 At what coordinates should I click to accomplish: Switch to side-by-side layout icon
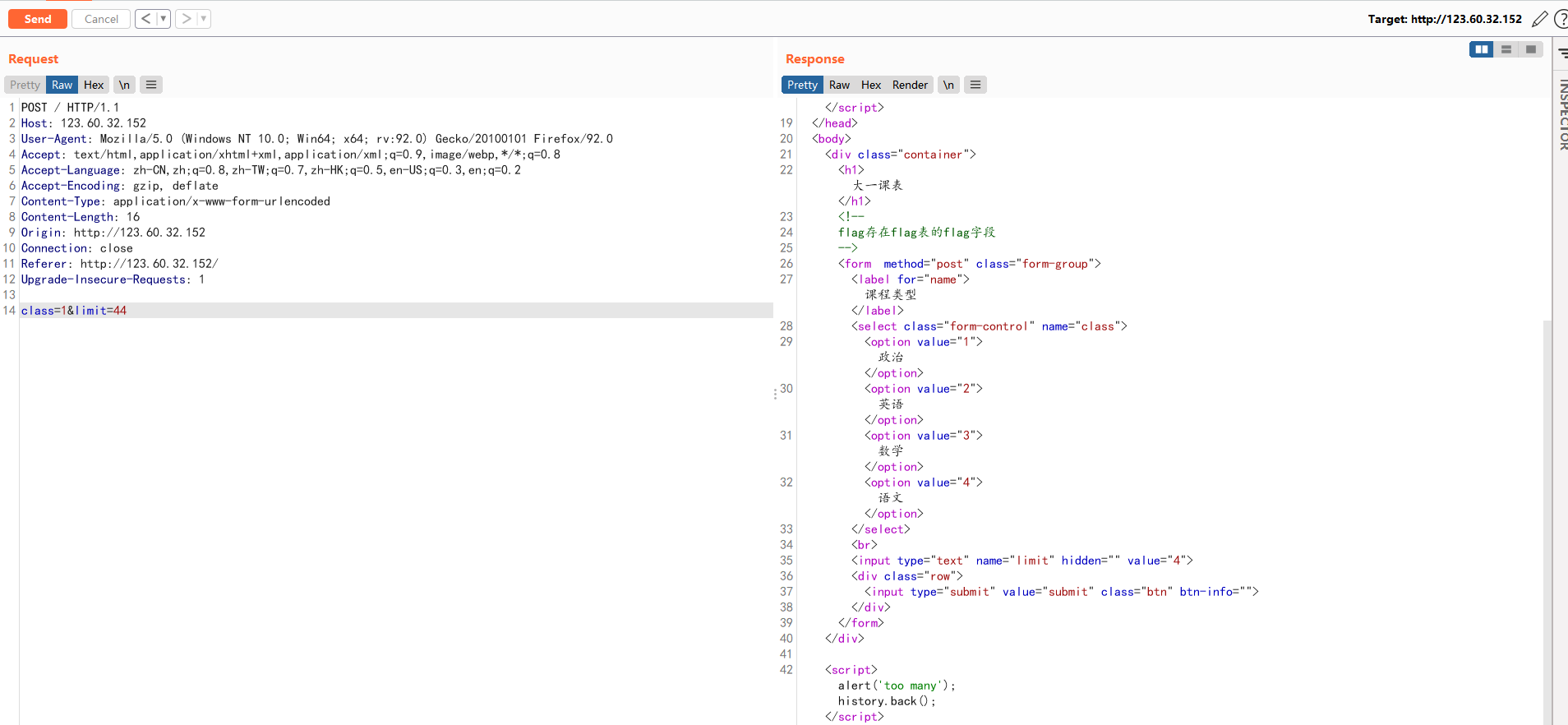pos(1482,49)
